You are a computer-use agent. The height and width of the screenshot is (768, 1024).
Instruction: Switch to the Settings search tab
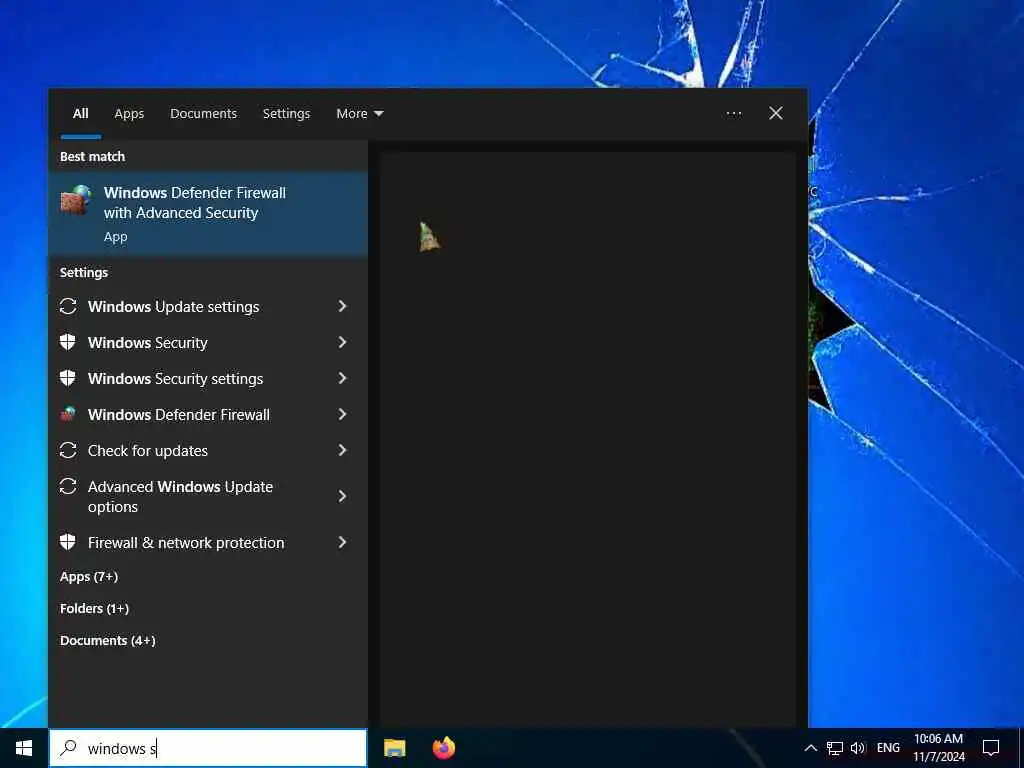[x=287, y=114]
